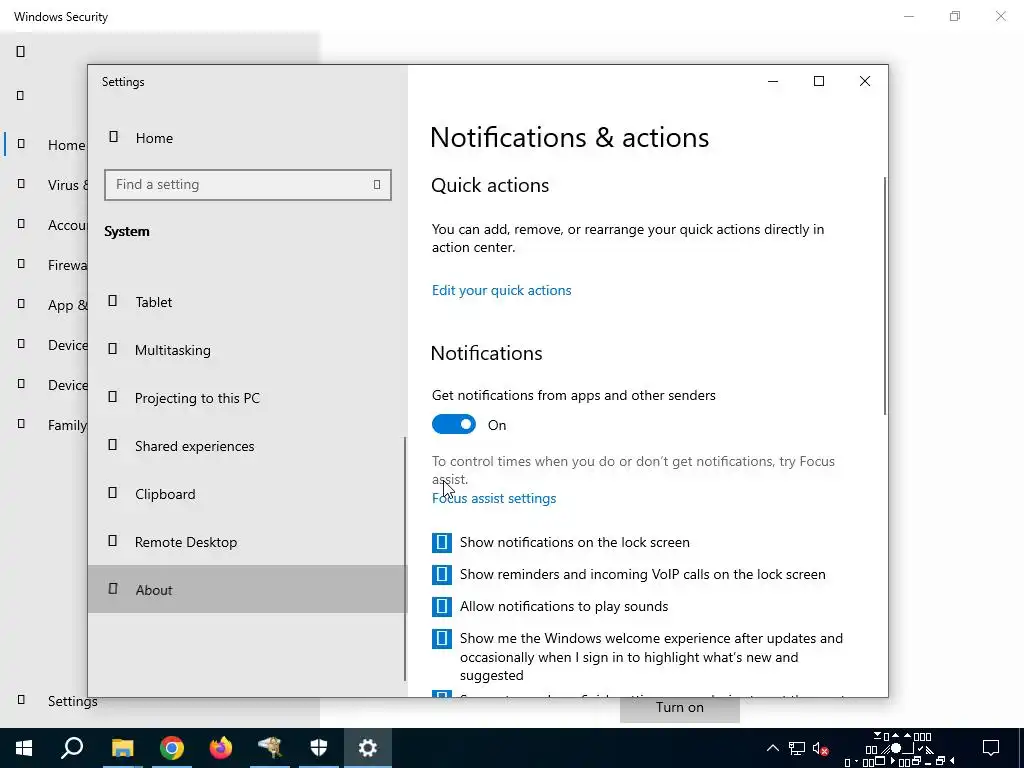Click the Shared experiences icon

[x=112, y=445]
